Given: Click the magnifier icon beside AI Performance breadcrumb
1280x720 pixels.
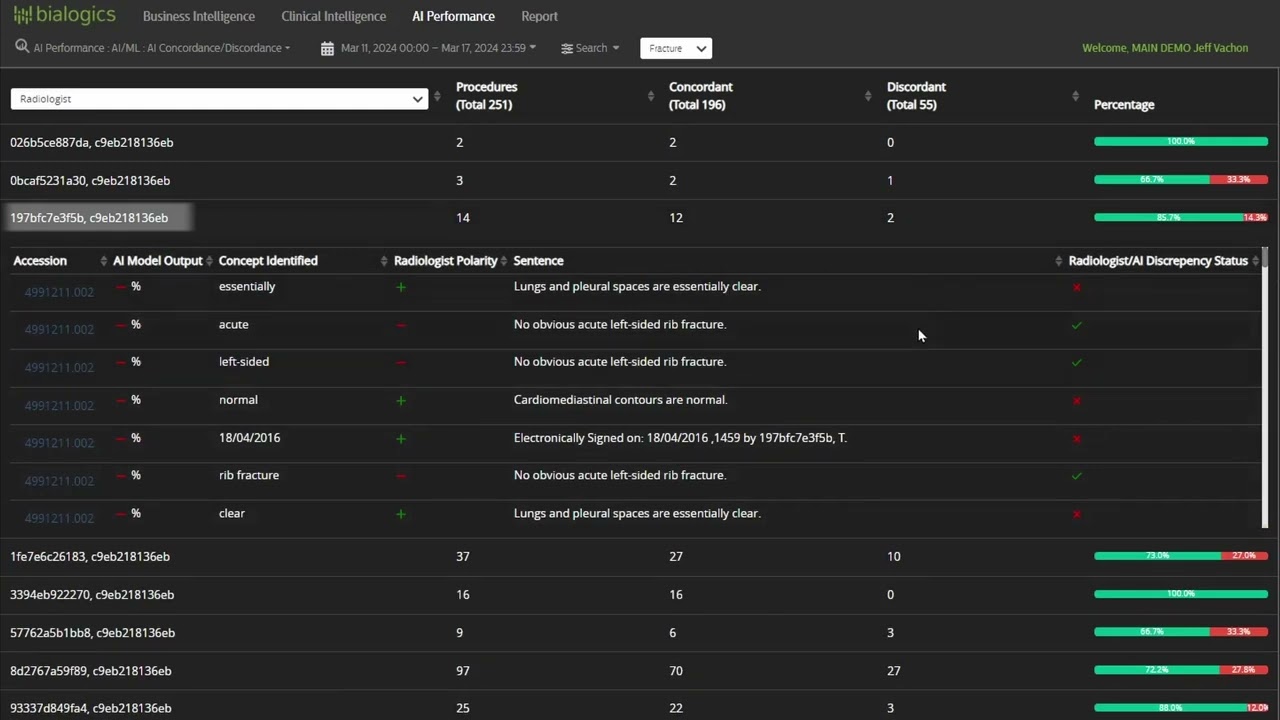Looking at the screenshot, I should point(22,47).
